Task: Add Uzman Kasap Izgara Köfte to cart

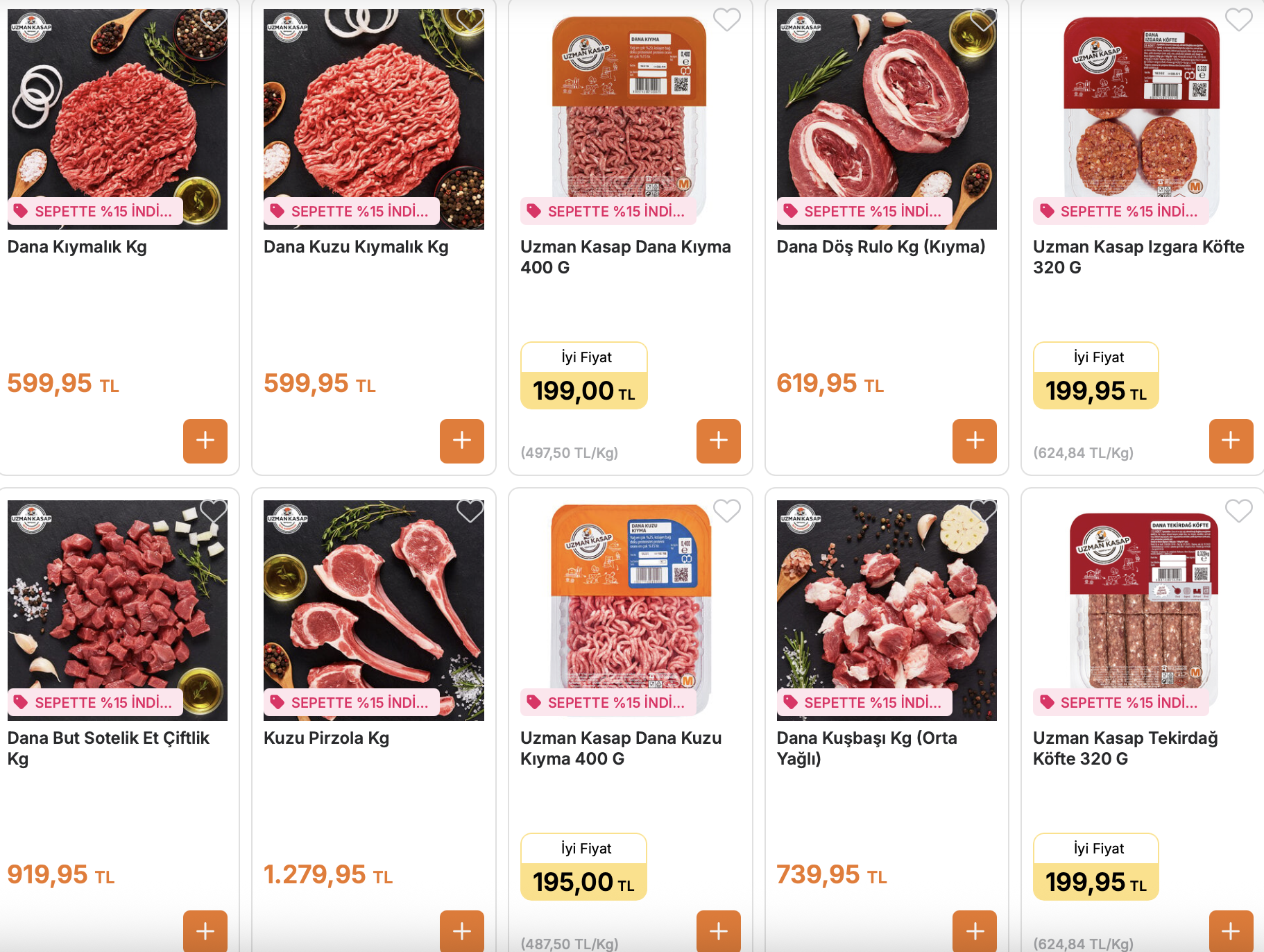Action: click(x=1231, y=441)
